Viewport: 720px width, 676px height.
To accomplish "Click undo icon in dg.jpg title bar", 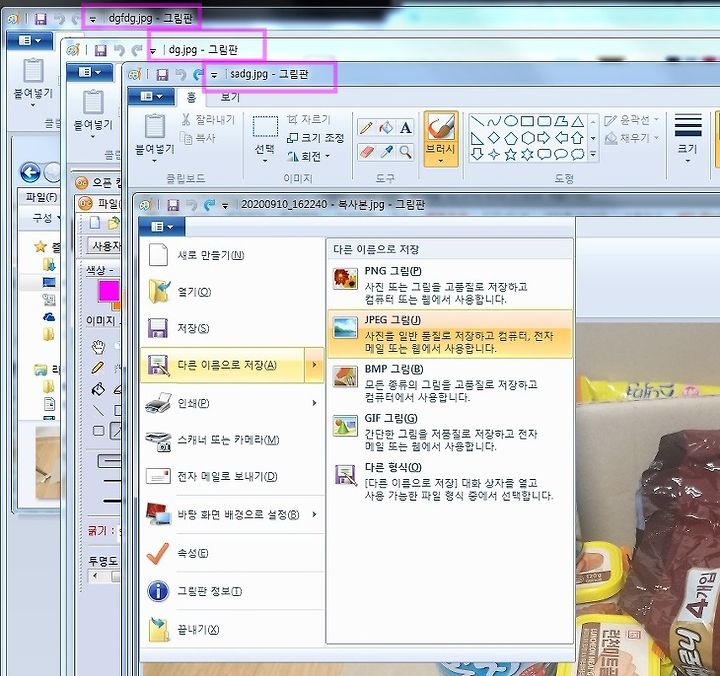I will [x=119, y=50].
